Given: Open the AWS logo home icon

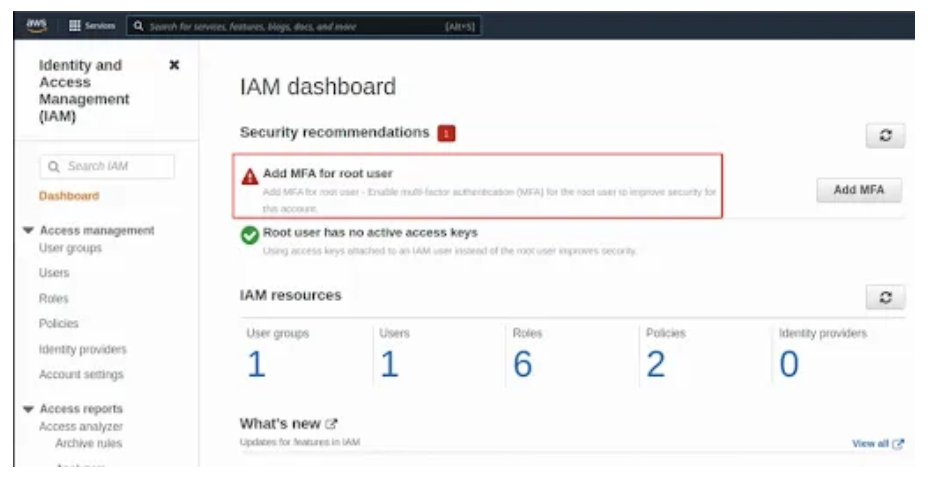Looking at the screenshot, I should [37, 25].
